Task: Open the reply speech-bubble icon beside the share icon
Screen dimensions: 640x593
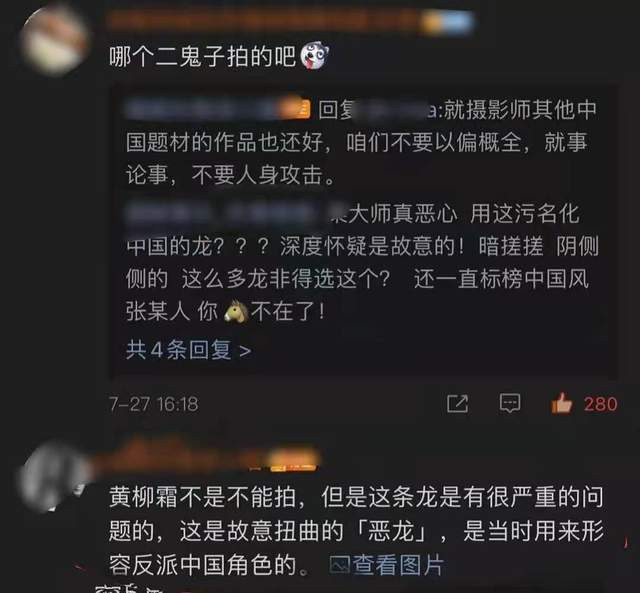Action: [510, 403]
